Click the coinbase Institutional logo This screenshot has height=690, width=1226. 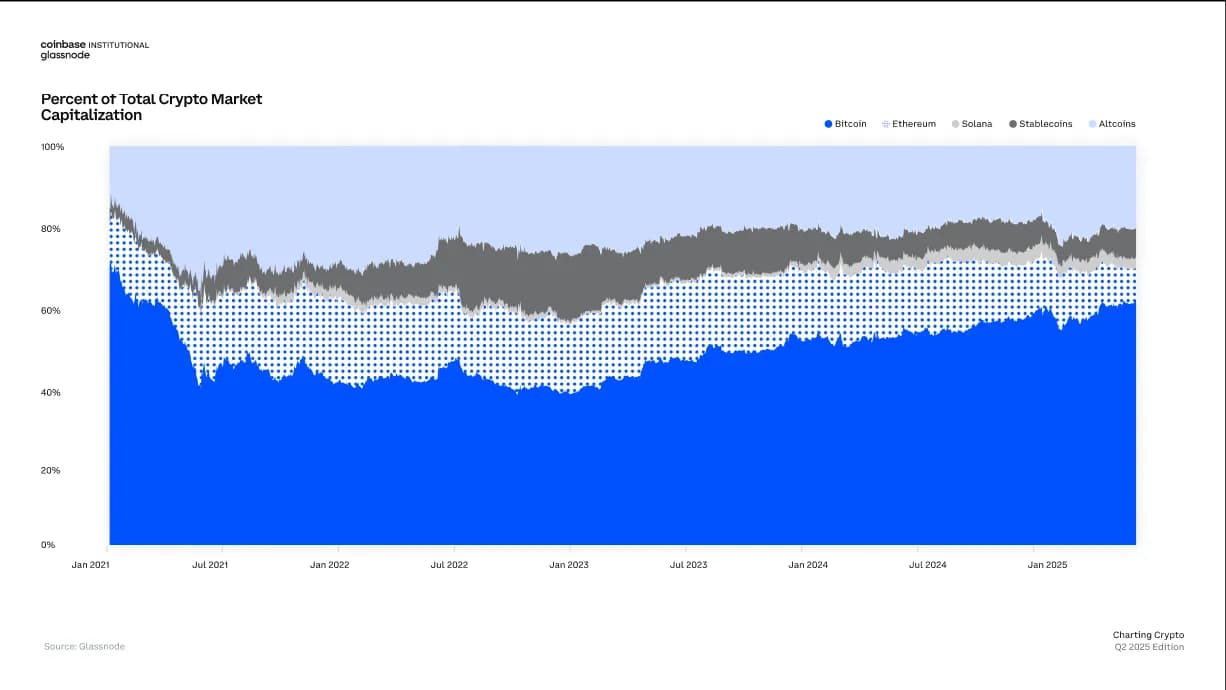94,45
